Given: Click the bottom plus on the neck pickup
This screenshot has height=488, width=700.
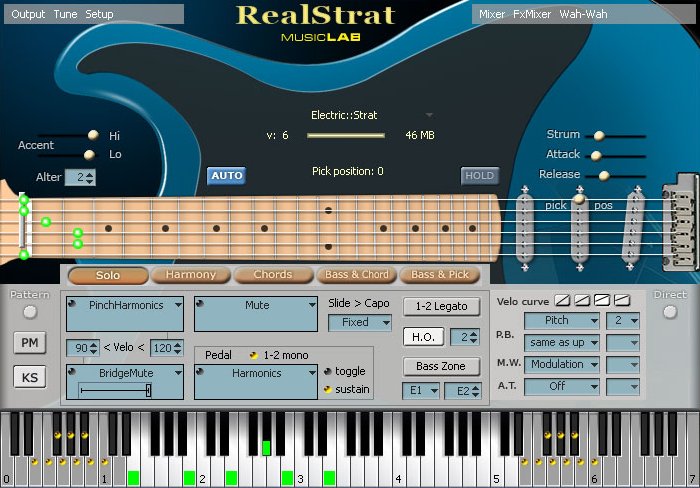Looking at the screenshot, I should tap(525, 267).
